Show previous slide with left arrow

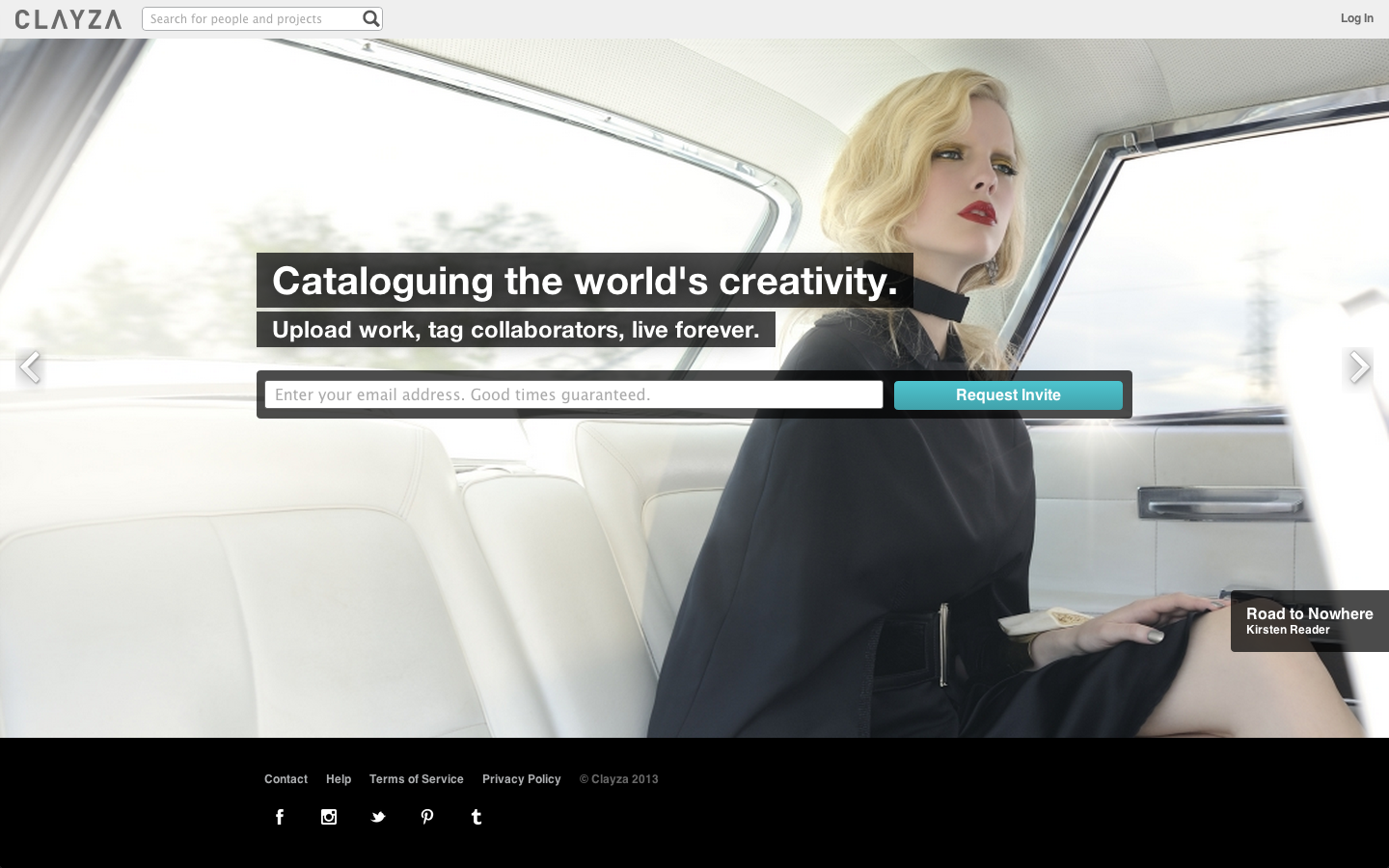click(x=30, y=367)
